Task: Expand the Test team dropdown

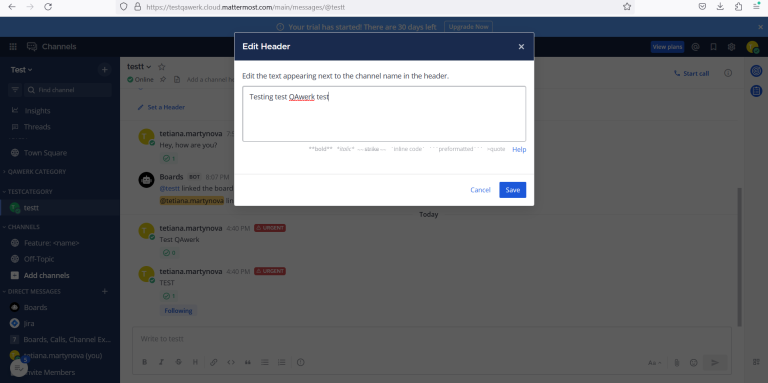Action: pos(22,70)
